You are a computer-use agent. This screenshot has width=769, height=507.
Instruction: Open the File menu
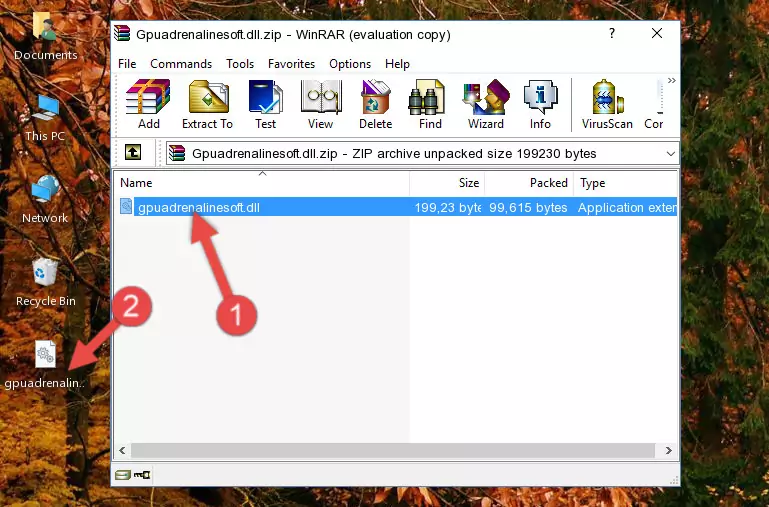127,64
